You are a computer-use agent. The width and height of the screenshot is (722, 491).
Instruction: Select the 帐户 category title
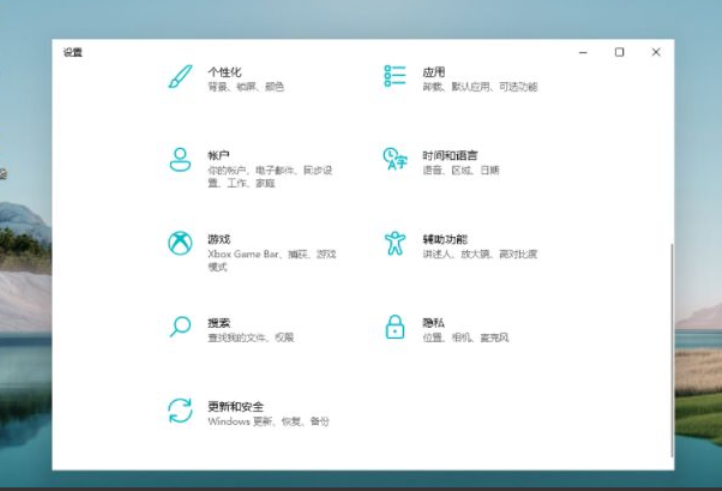tap(219, 156)
